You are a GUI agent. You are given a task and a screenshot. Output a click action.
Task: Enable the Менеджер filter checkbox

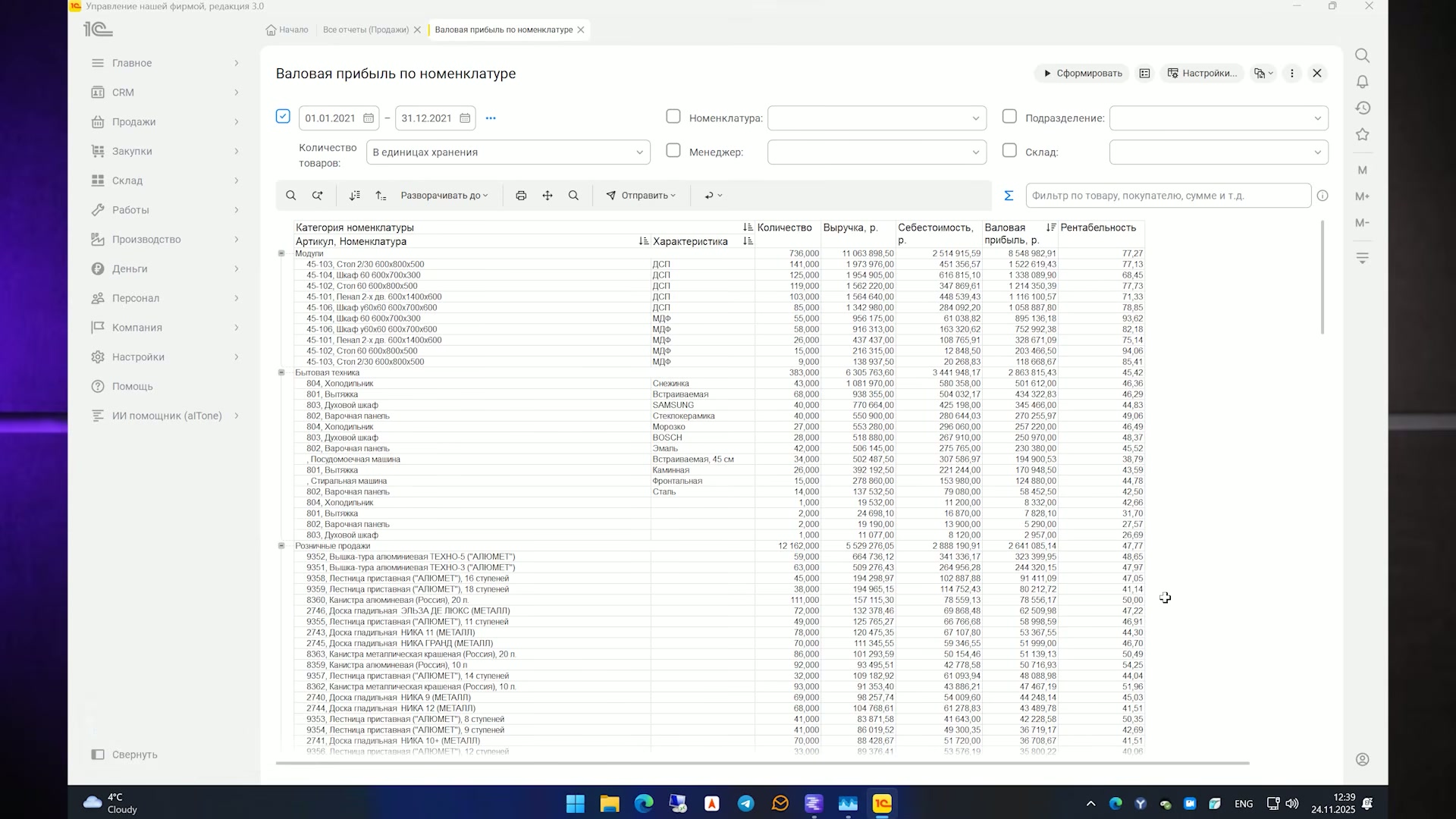click(x=673, y=151)
